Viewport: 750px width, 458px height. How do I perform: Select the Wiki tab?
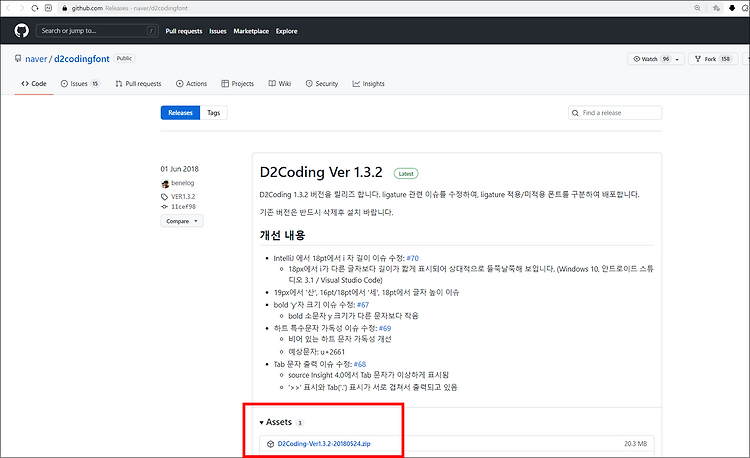click(280, 84)
